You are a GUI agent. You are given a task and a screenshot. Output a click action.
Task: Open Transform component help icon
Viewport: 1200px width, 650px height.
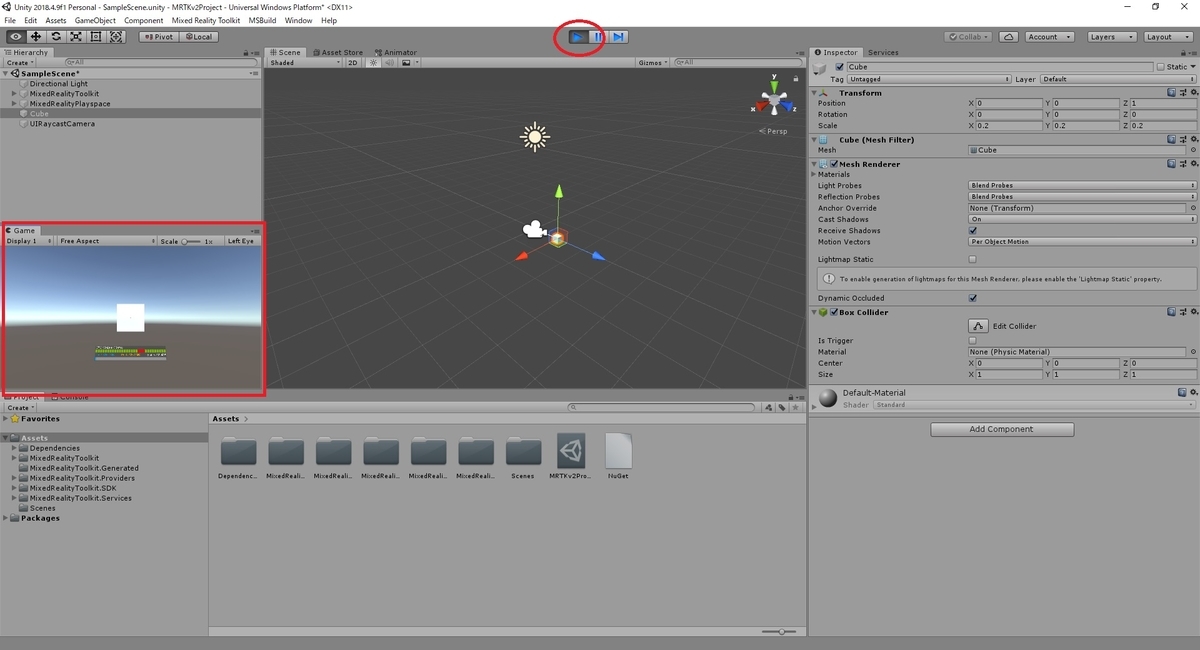(x=1171, y=93)
